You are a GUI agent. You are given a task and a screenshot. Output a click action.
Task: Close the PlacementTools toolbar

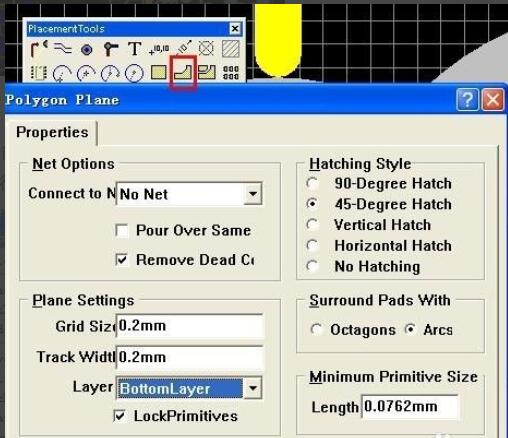click(235, 29)
